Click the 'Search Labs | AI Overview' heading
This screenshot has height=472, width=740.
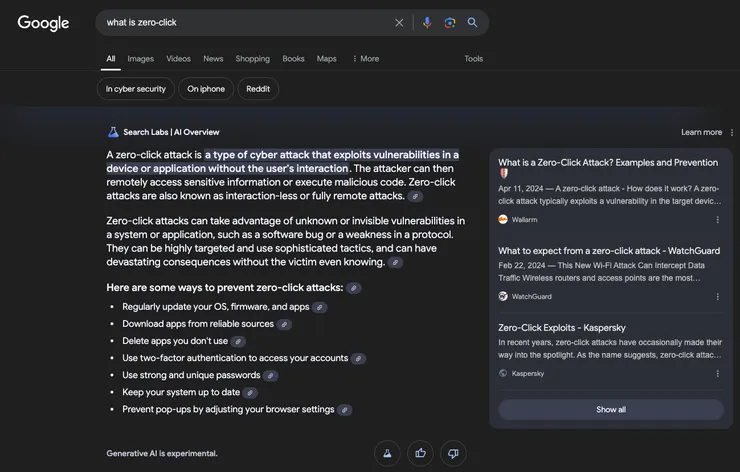pyautogui.click(x=171, y=132)
